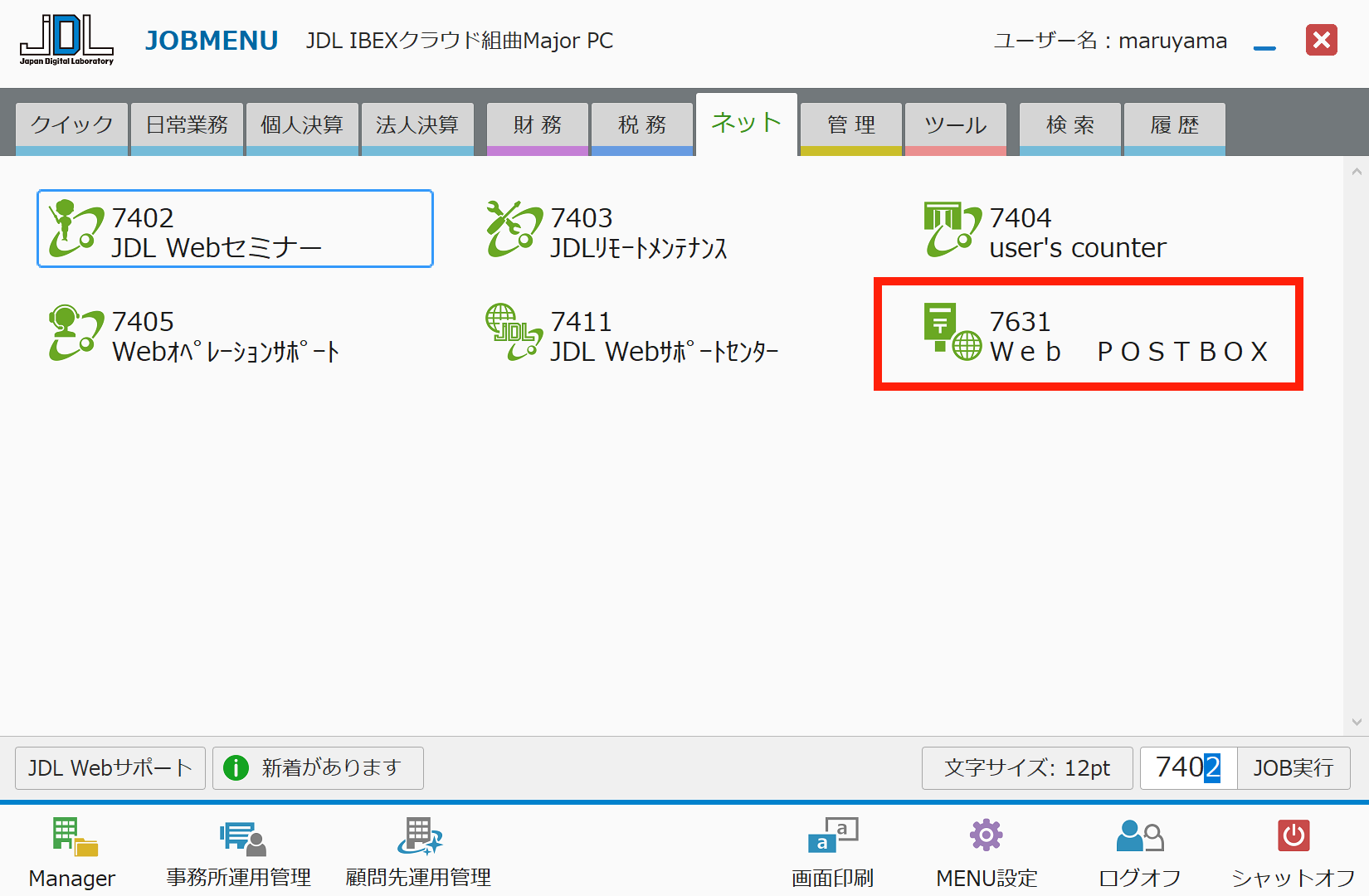Click the JDL Webセミナー label text
Viewport: 1369px width, 896px height.
click(x=217, y=248)
